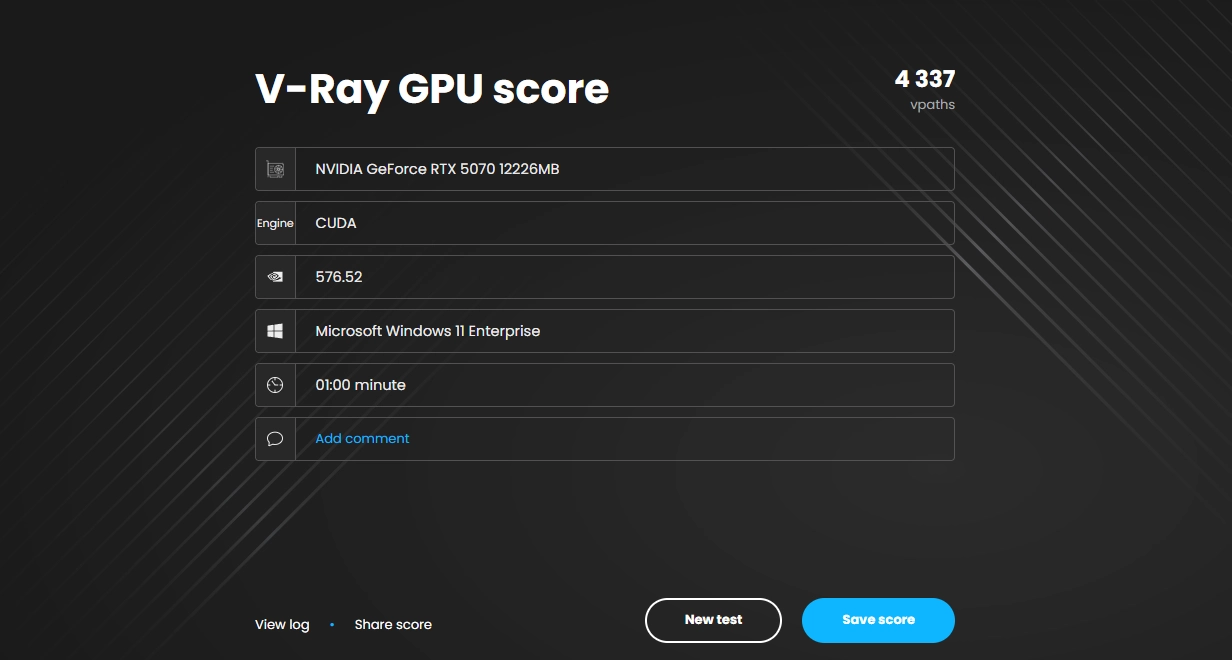Select the Microsoft Windows 11 Enterprise text
This screenshot has height=660, width=1232.
click(x=428, y=331)
